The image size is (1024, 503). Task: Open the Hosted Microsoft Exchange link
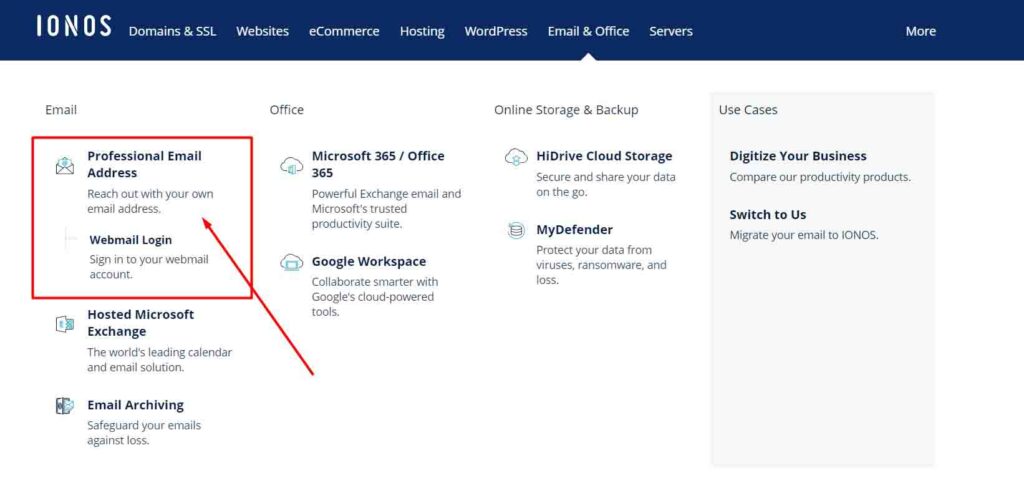140,323
